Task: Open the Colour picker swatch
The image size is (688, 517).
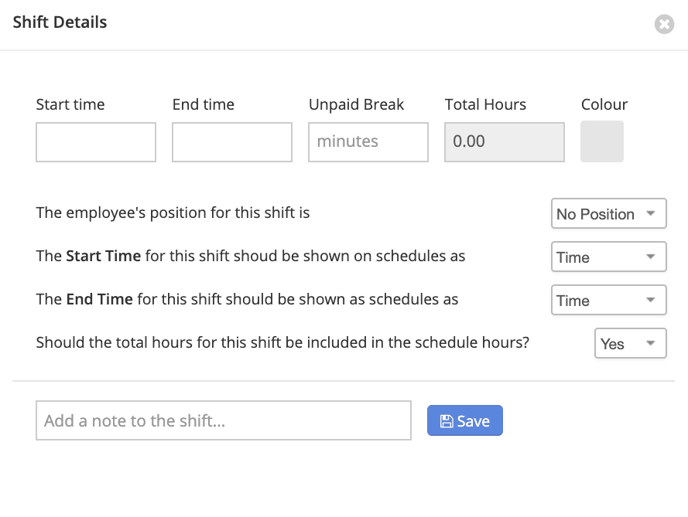Action: click(602, 141)
